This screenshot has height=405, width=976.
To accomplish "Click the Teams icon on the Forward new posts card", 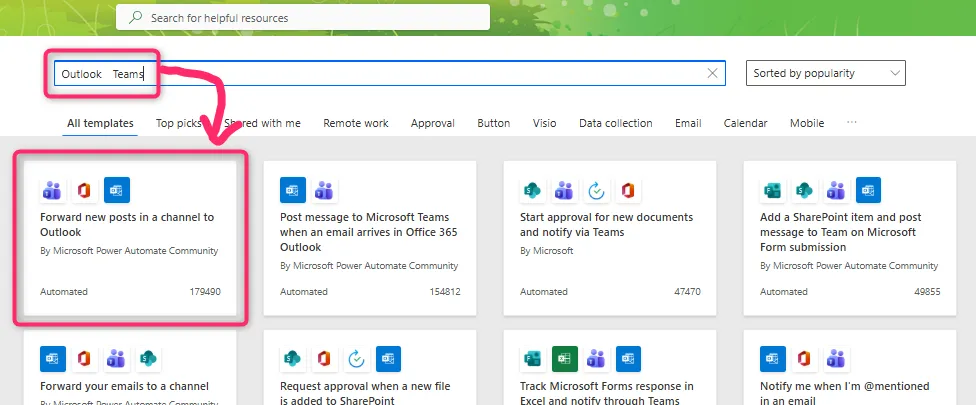I will pos(53,190).
